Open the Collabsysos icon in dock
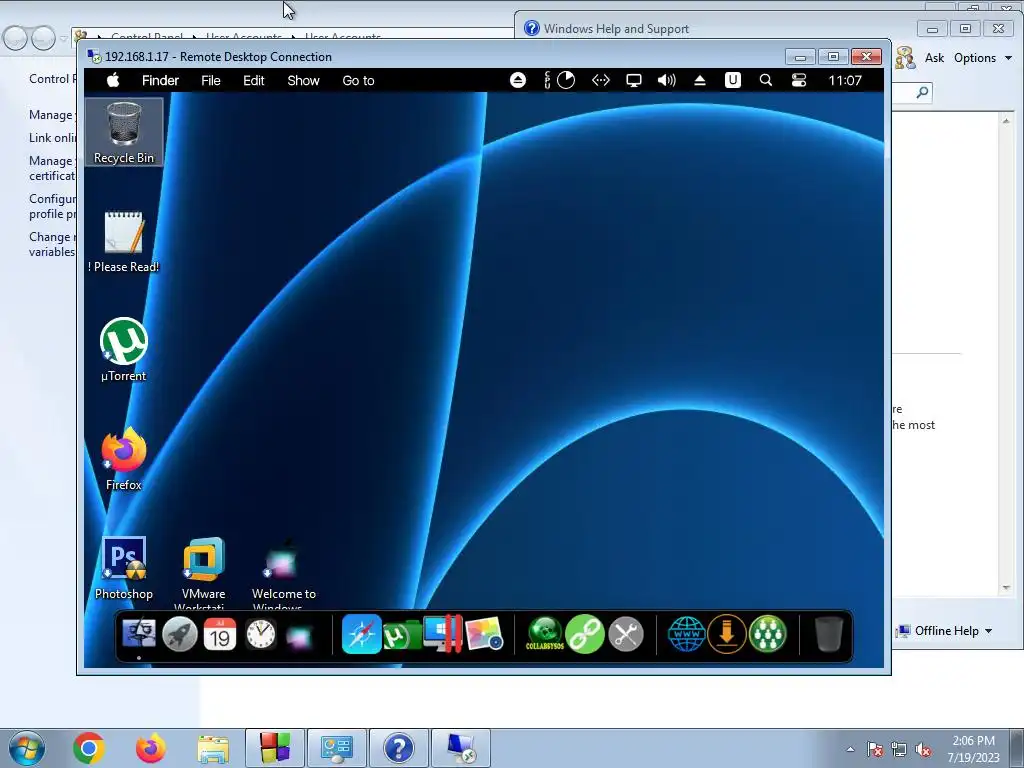This screenshot has height=768, width=1024. click(545, 634)
